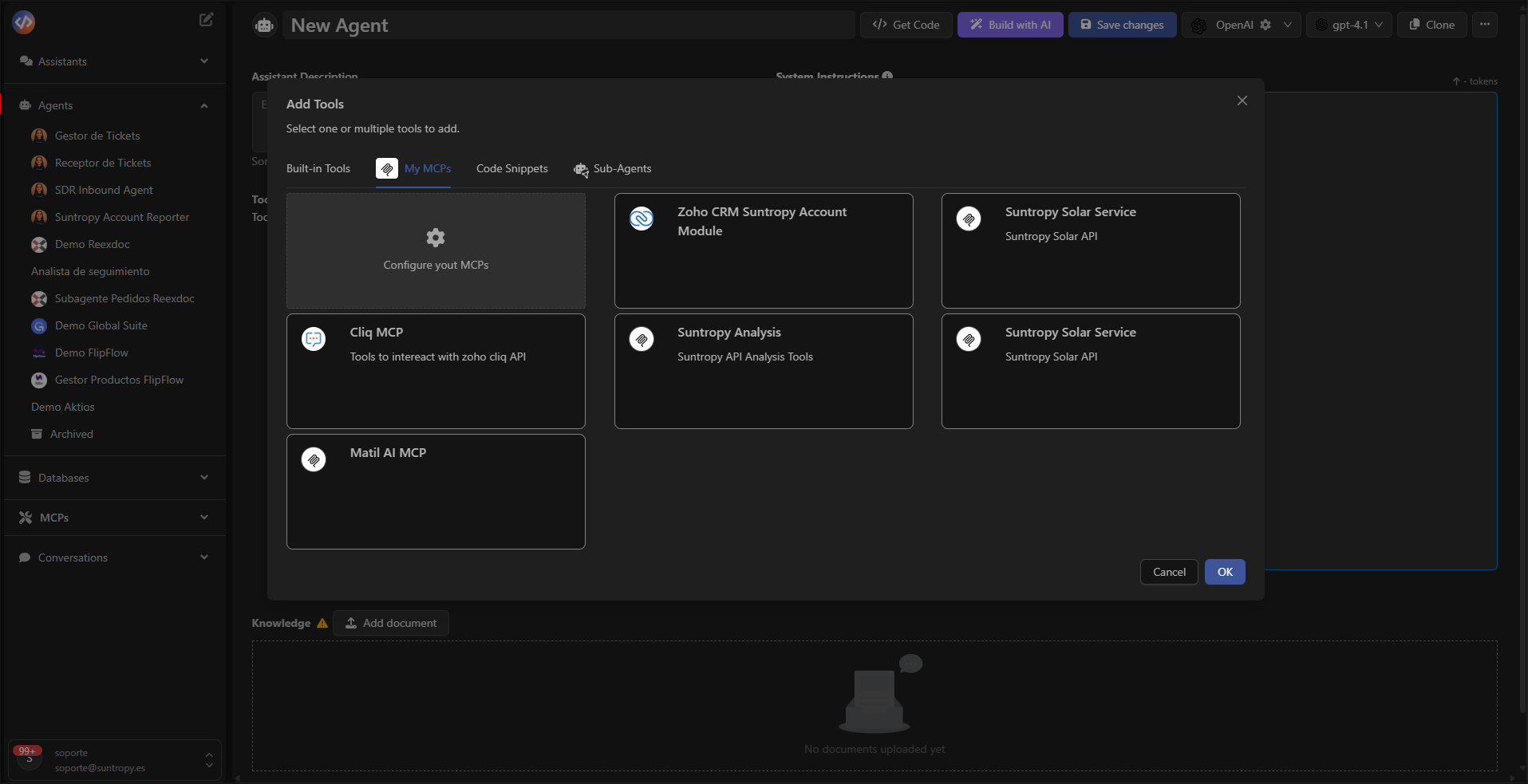Screen dimensions: 1528x784
Task: Confirm tool selection with OK
Action: (x=1224, y=571)
